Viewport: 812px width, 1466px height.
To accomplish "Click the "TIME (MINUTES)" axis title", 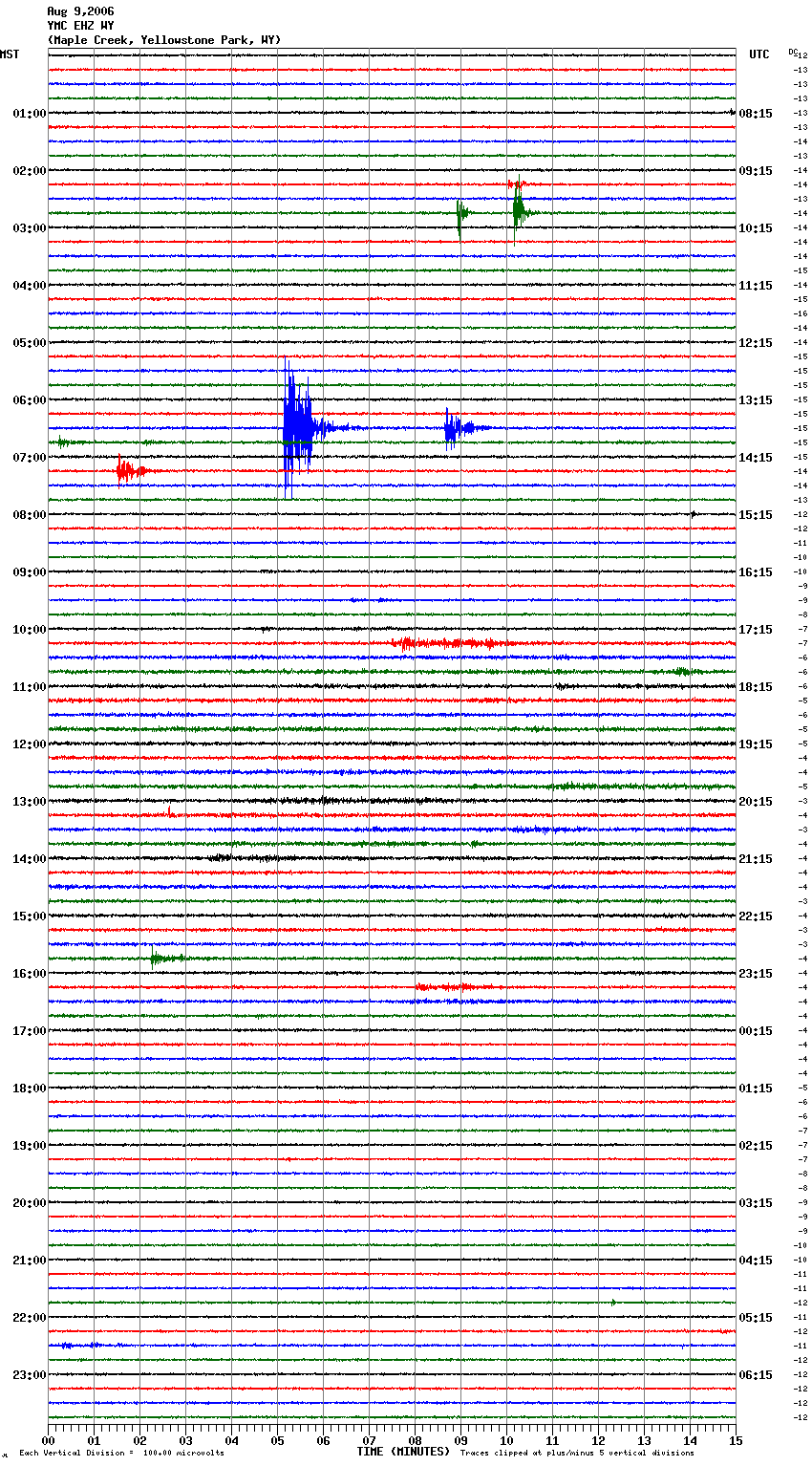I will [403, 1452].
